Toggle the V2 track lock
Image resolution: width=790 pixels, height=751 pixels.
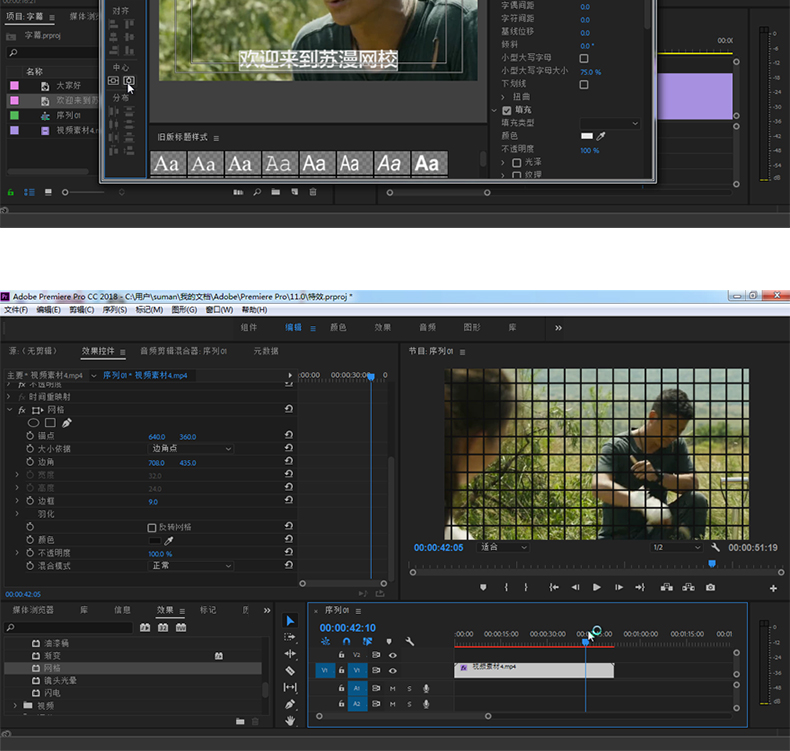(x=341, y=655)
